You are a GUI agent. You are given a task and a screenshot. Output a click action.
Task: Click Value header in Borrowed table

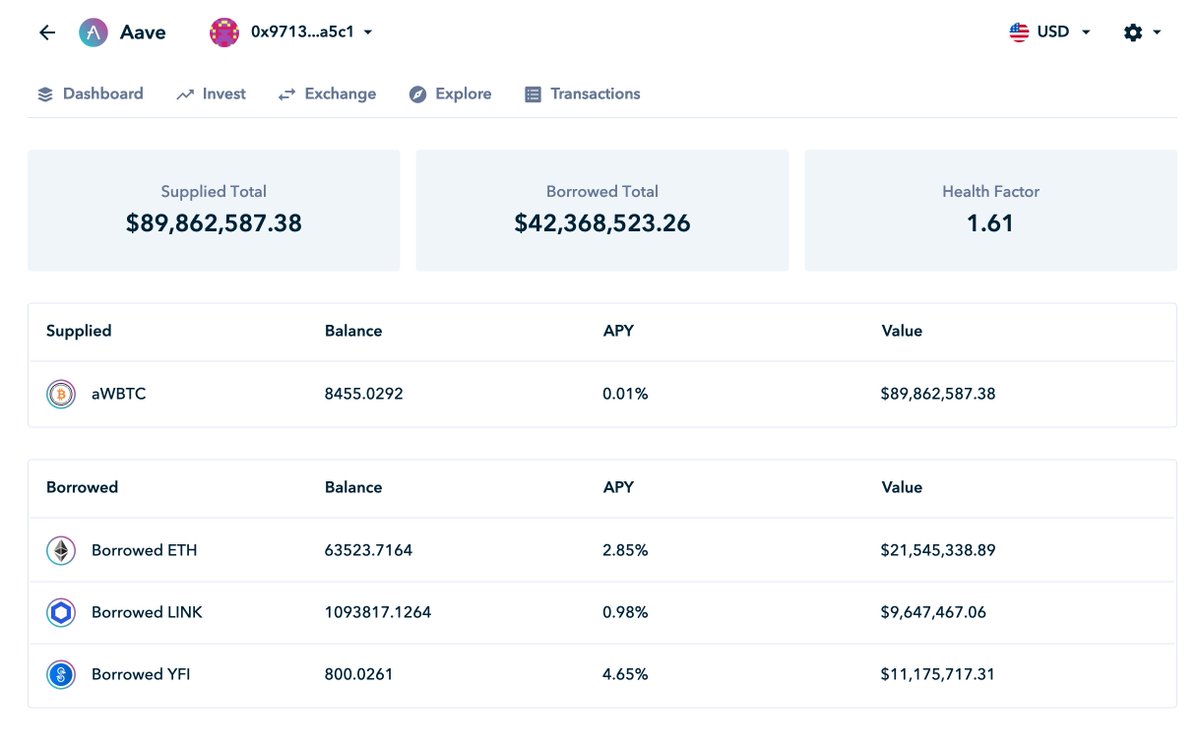[901, 487]
